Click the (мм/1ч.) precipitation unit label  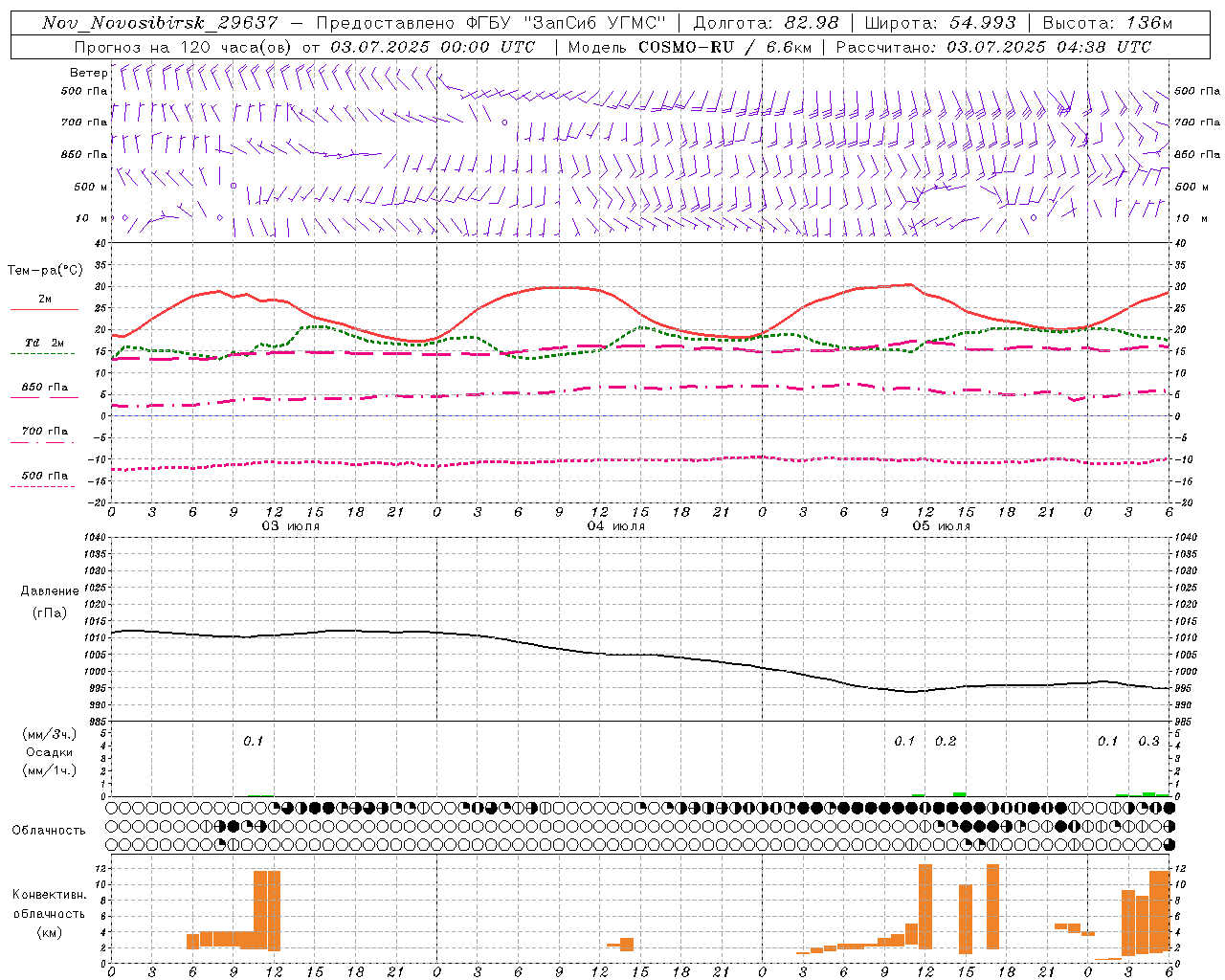point(50,769)
